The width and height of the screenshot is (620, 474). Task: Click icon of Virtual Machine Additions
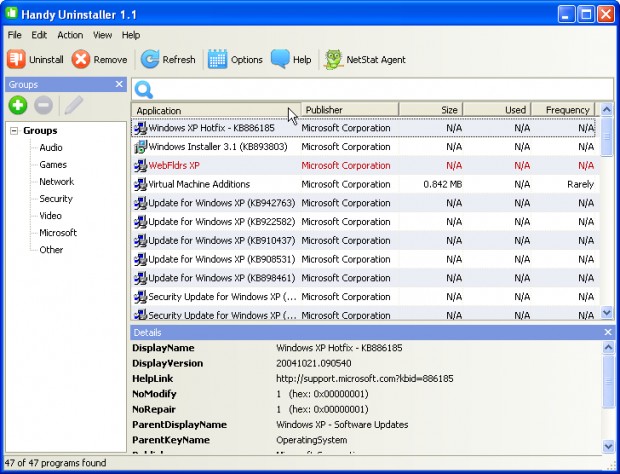click(x=140, y=184)
